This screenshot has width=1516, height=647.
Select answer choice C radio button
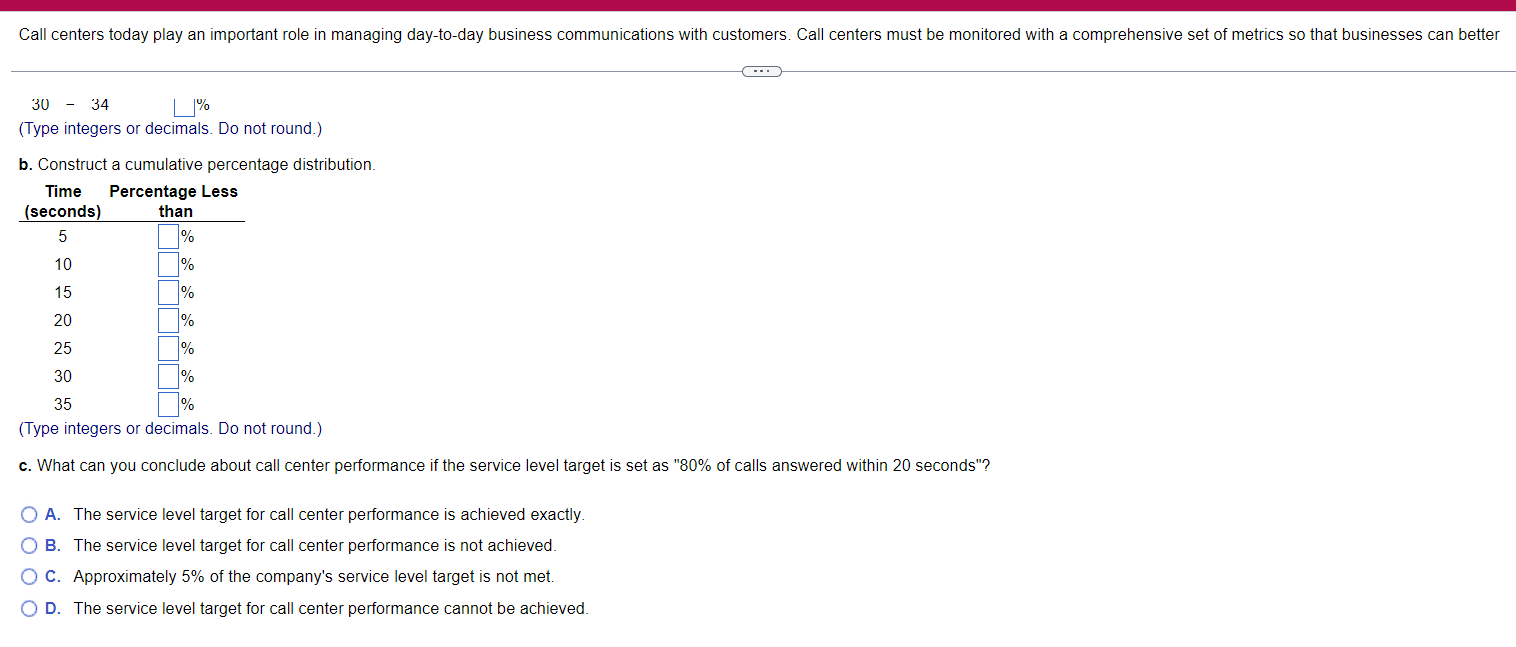click(x=29, y=576)
